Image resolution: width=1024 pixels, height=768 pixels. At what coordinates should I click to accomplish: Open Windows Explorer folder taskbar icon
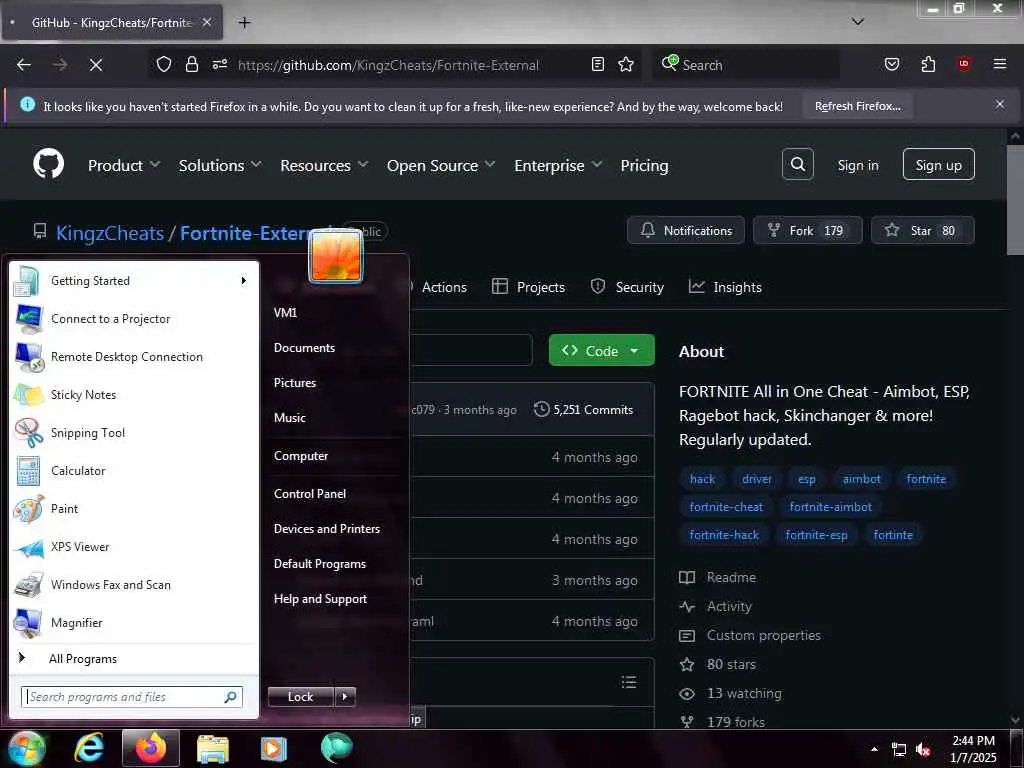[x=213, y=748]
